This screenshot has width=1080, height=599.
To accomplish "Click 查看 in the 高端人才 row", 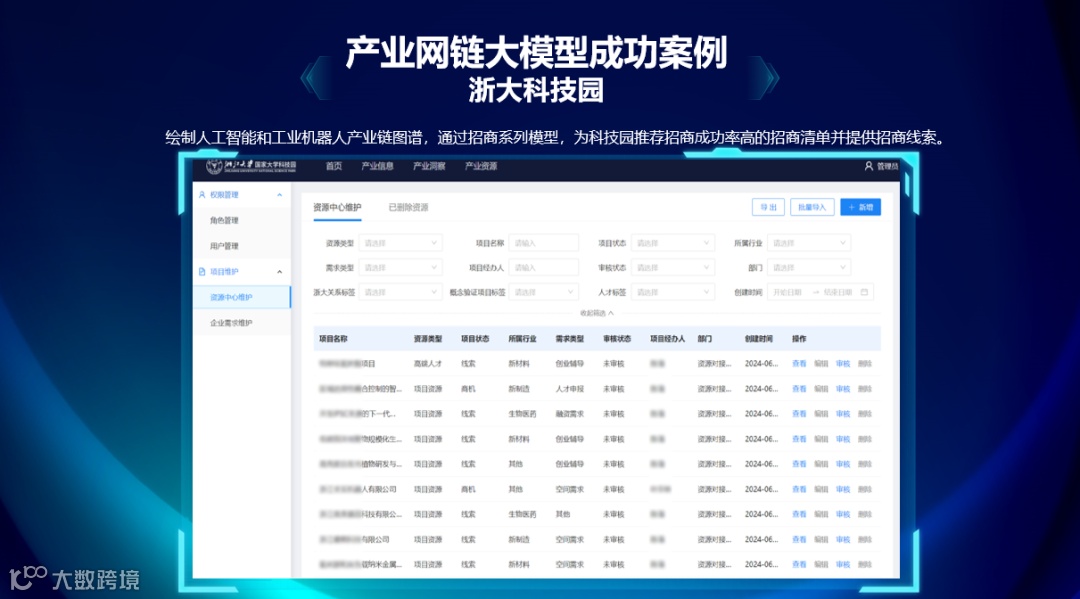I will coord(799,364).
